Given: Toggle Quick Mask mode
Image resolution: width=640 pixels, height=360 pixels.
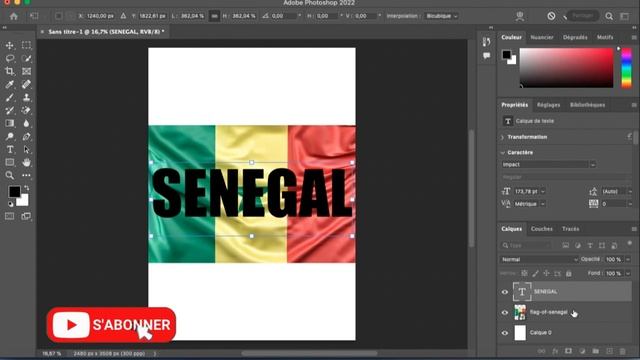Looking at the screenshot, I should 10,216.
